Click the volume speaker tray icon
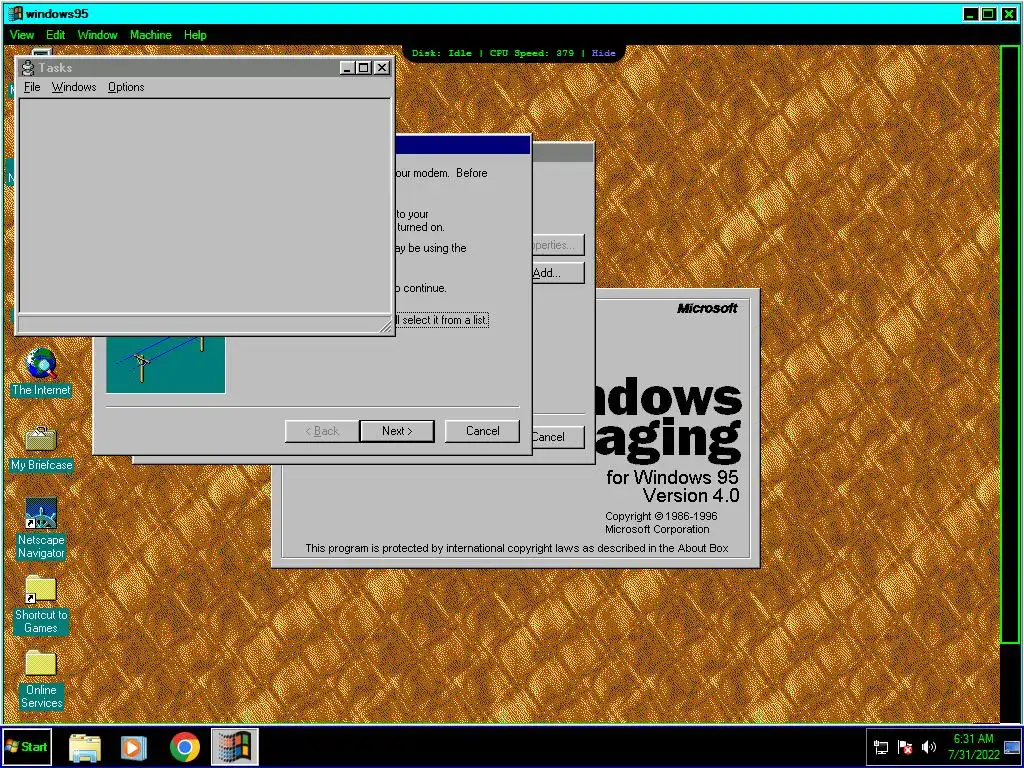 point(928,747)
